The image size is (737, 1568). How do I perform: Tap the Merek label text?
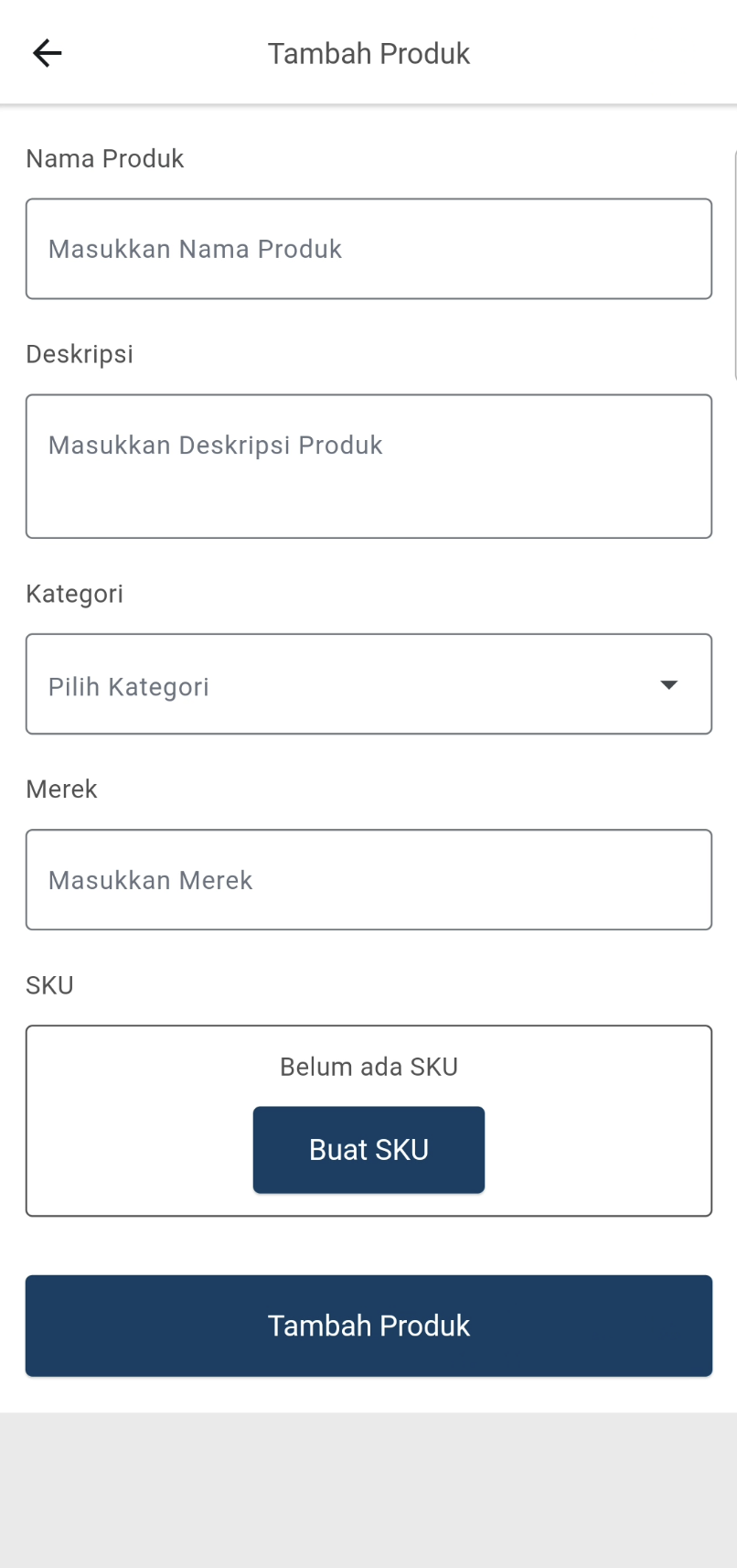61,789
